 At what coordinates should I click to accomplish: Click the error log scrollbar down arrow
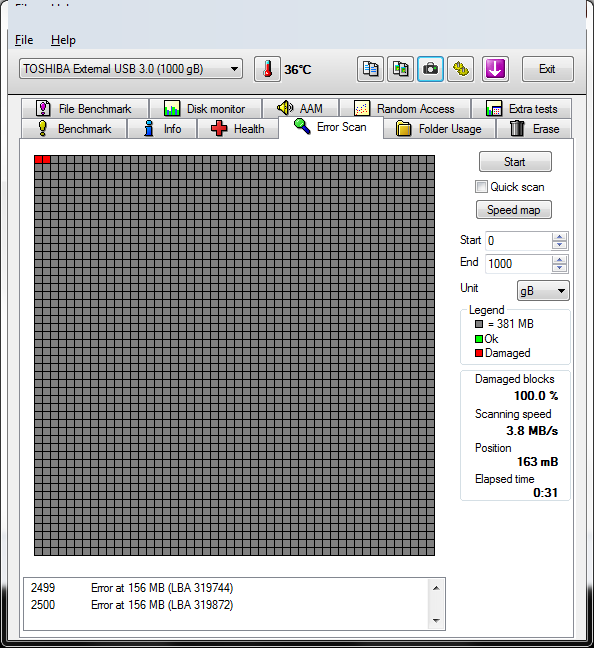coord(436,620)
